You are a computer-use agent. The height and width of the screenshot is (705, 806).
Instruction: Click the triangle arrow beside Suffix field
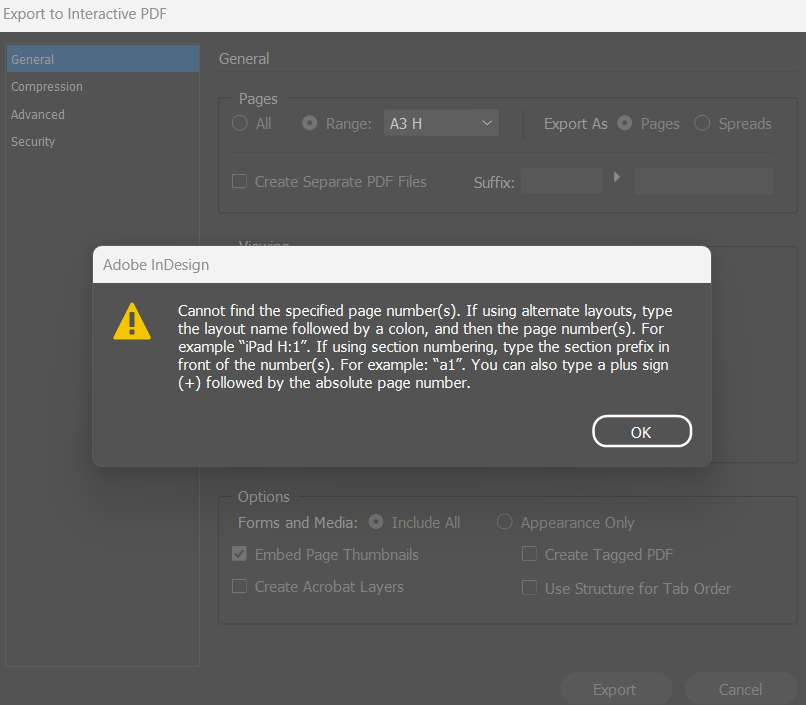click(x=617, y=177)
